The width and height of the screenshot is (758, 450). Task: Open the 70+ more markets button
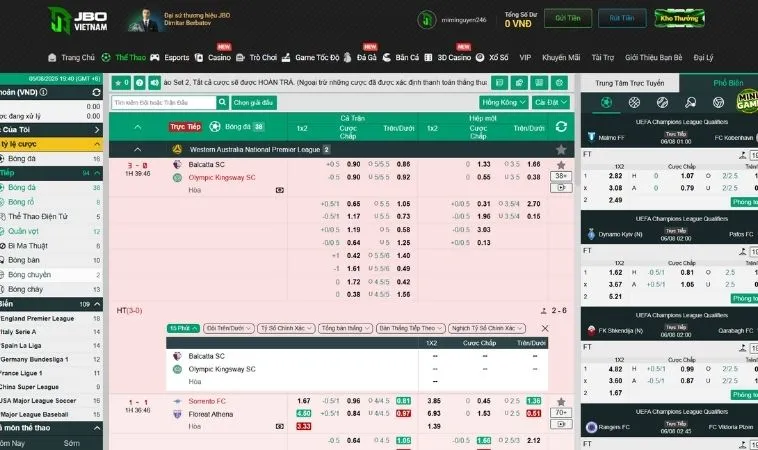(561, 413)
